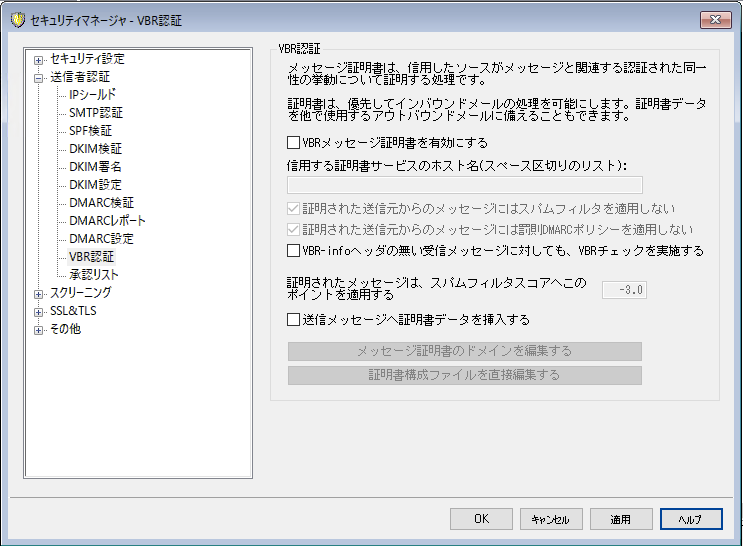Open the DKIM検証 page

(x=95, y=149)
